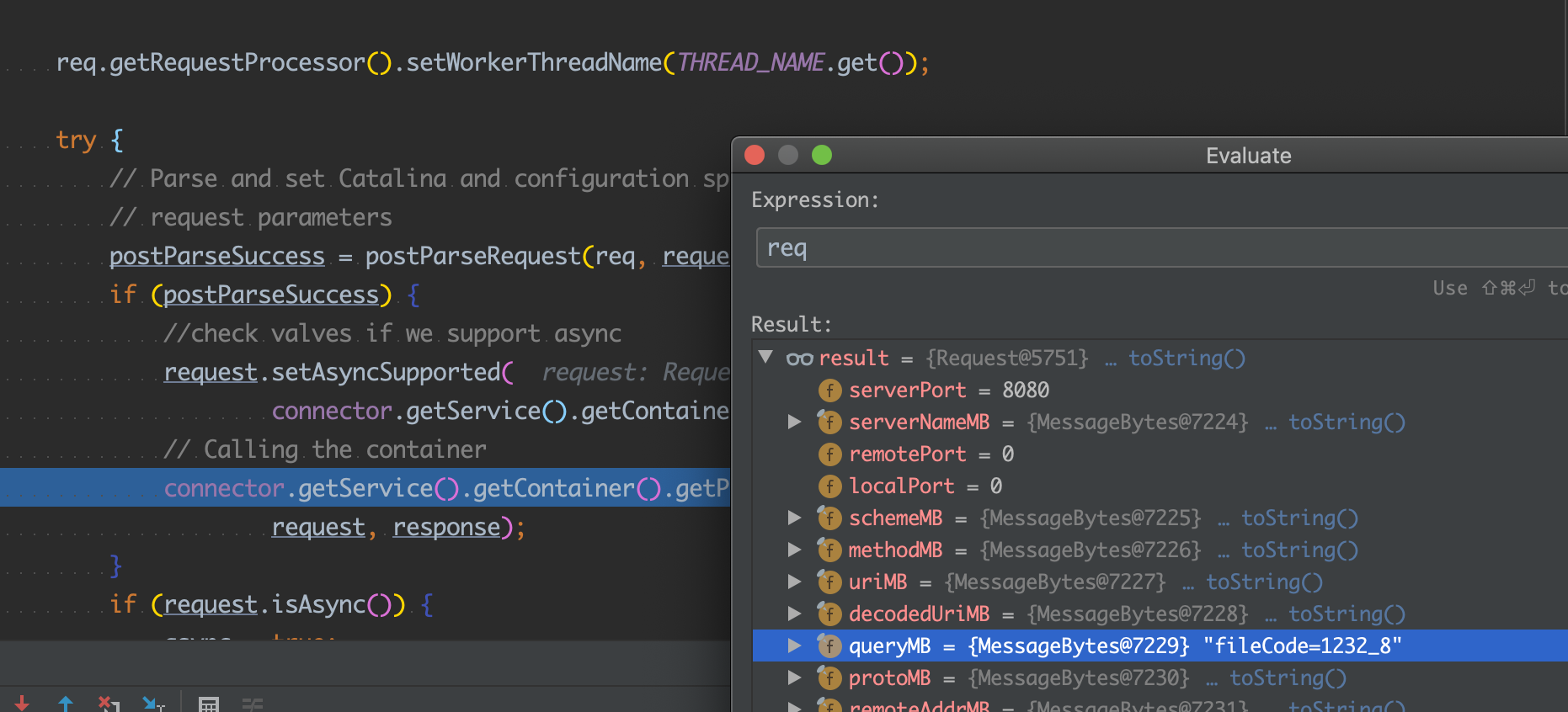Click the Force Step Into red arrow icon
Viewport: 1568px width, 712px height.
pos(22,704)
